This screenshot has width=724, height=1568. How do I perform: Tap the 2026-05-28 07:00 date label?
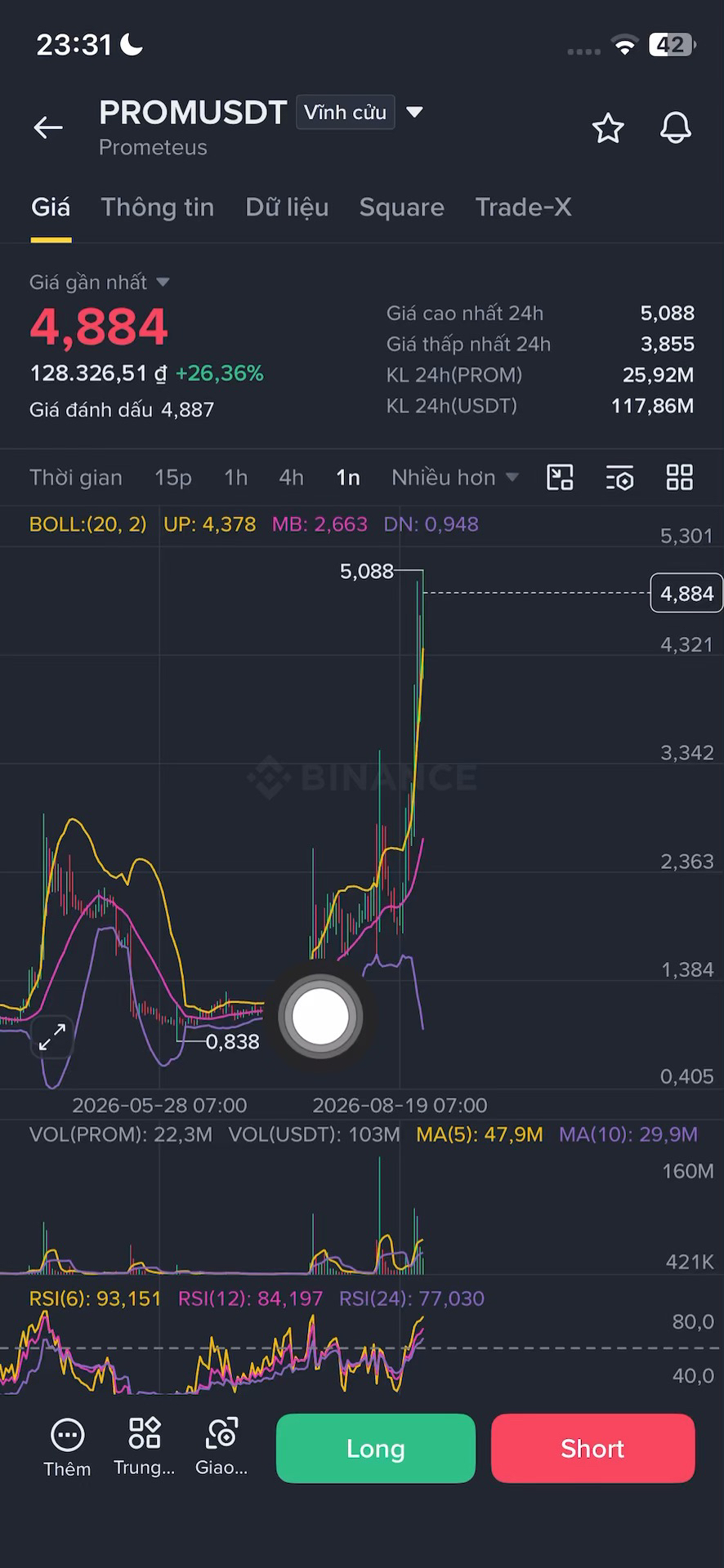pyautogui.click(x=159, y=1105)
